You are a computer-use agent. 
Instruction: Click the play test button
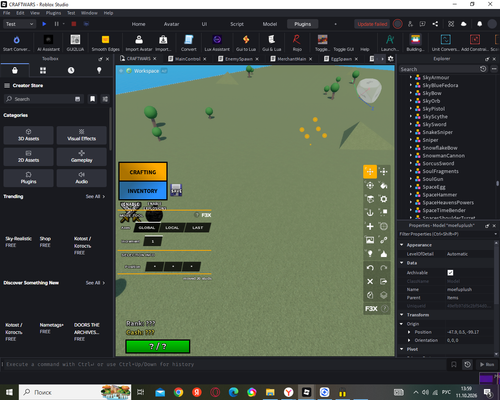[x=44, y=24]
